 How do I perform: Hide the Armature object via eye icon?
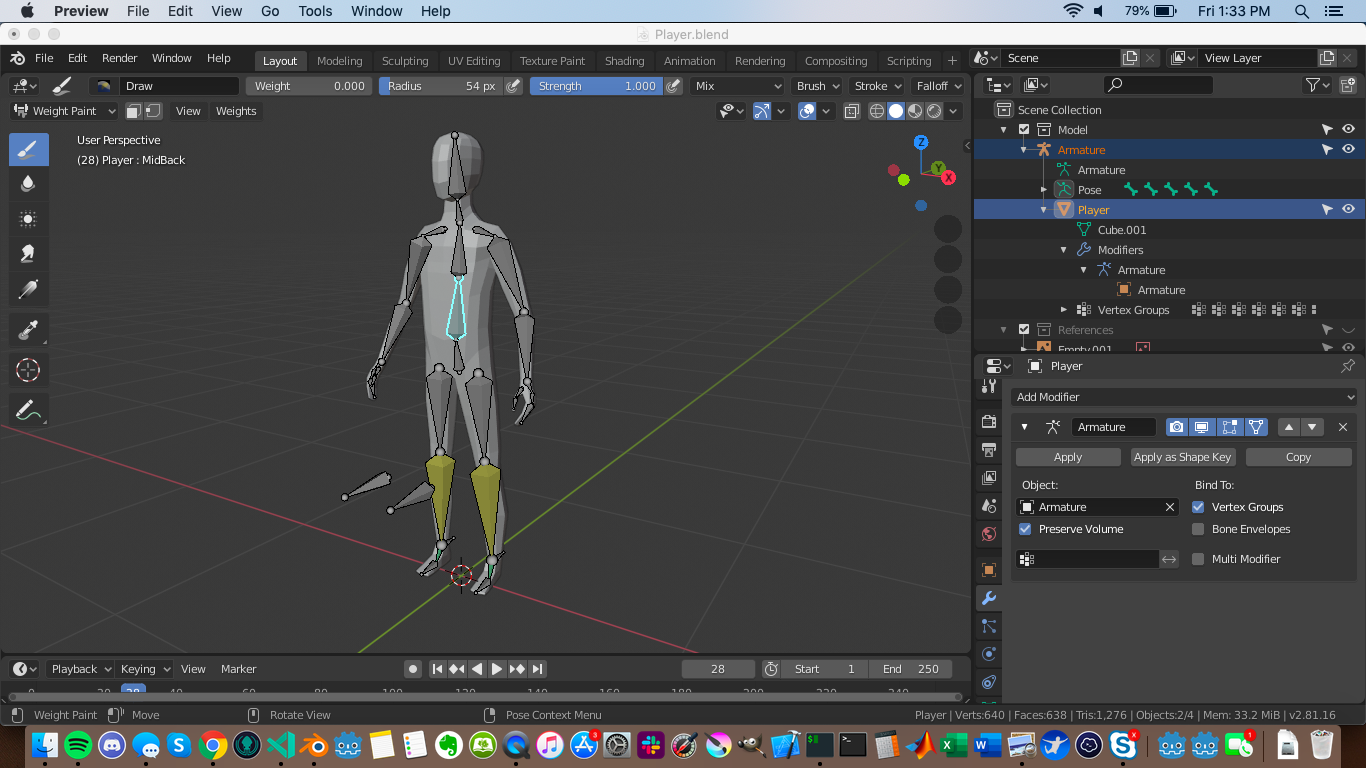pyautogui.click(x=1348, y=149)
